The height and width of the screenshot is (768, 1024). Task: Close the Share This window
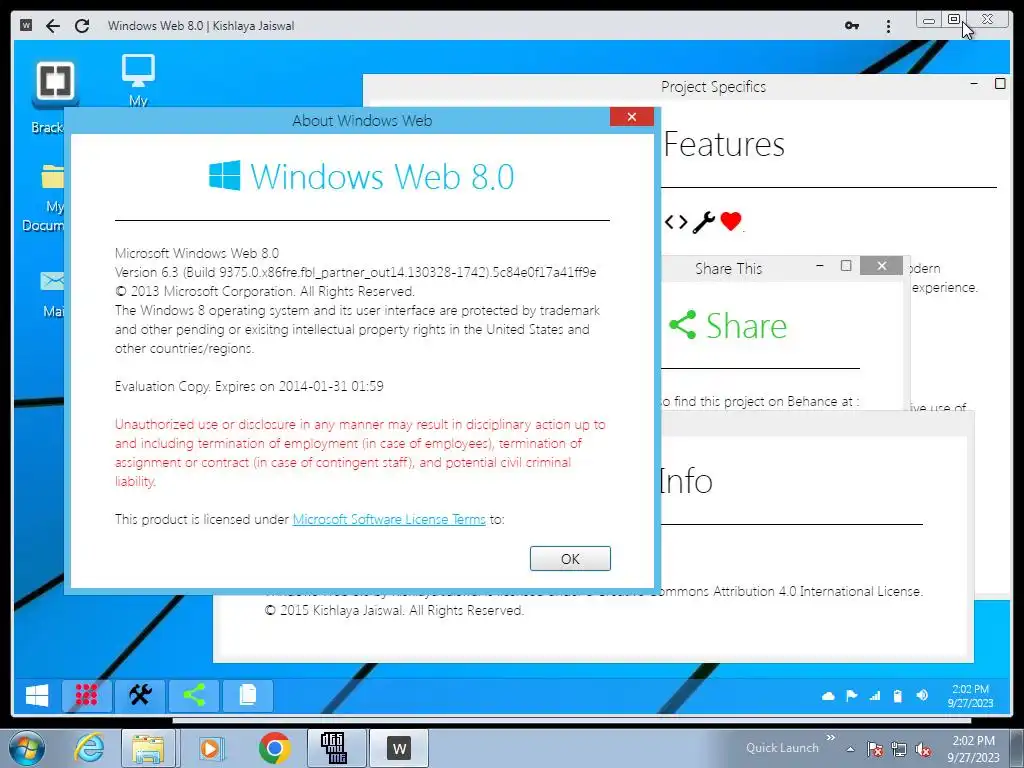click(x=882, y=265)
